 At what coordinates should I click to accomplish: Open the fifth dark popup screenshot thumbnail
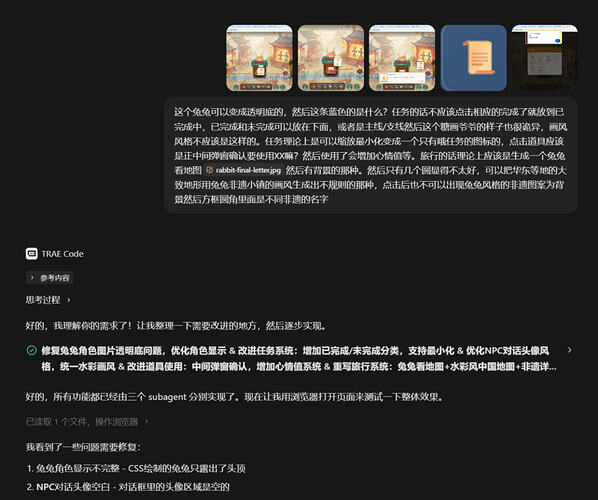[545, 58]
